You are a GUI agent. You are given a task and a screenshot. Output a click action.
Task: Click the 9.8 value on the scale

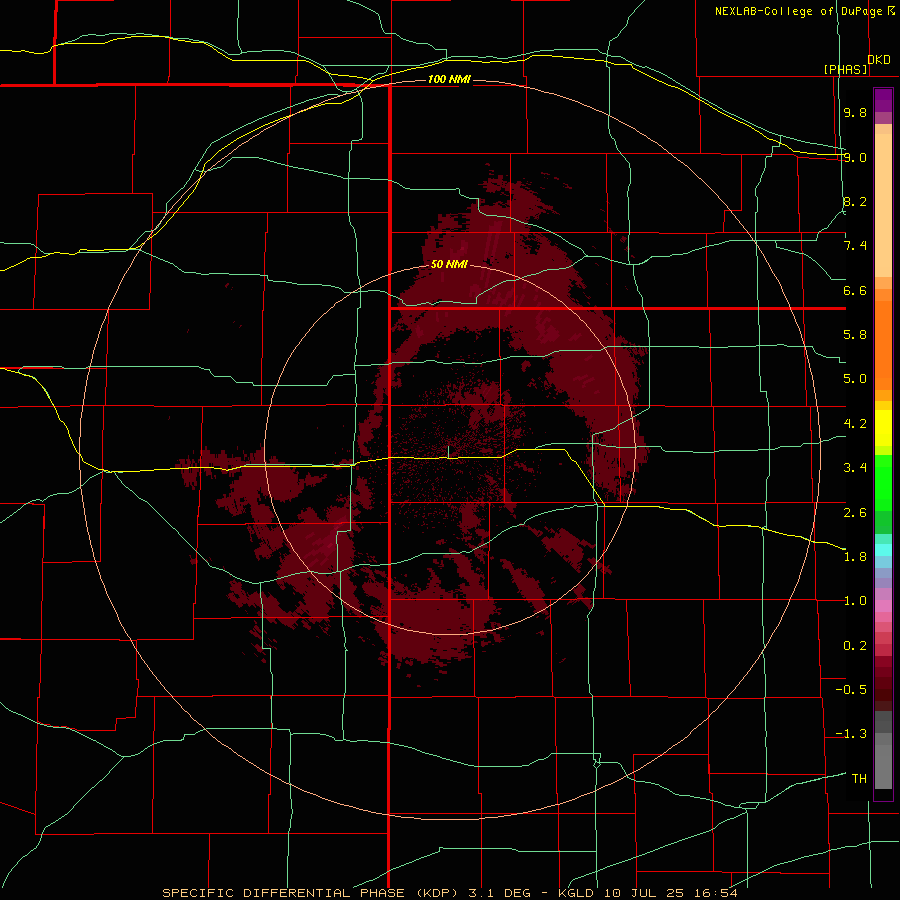855,112
